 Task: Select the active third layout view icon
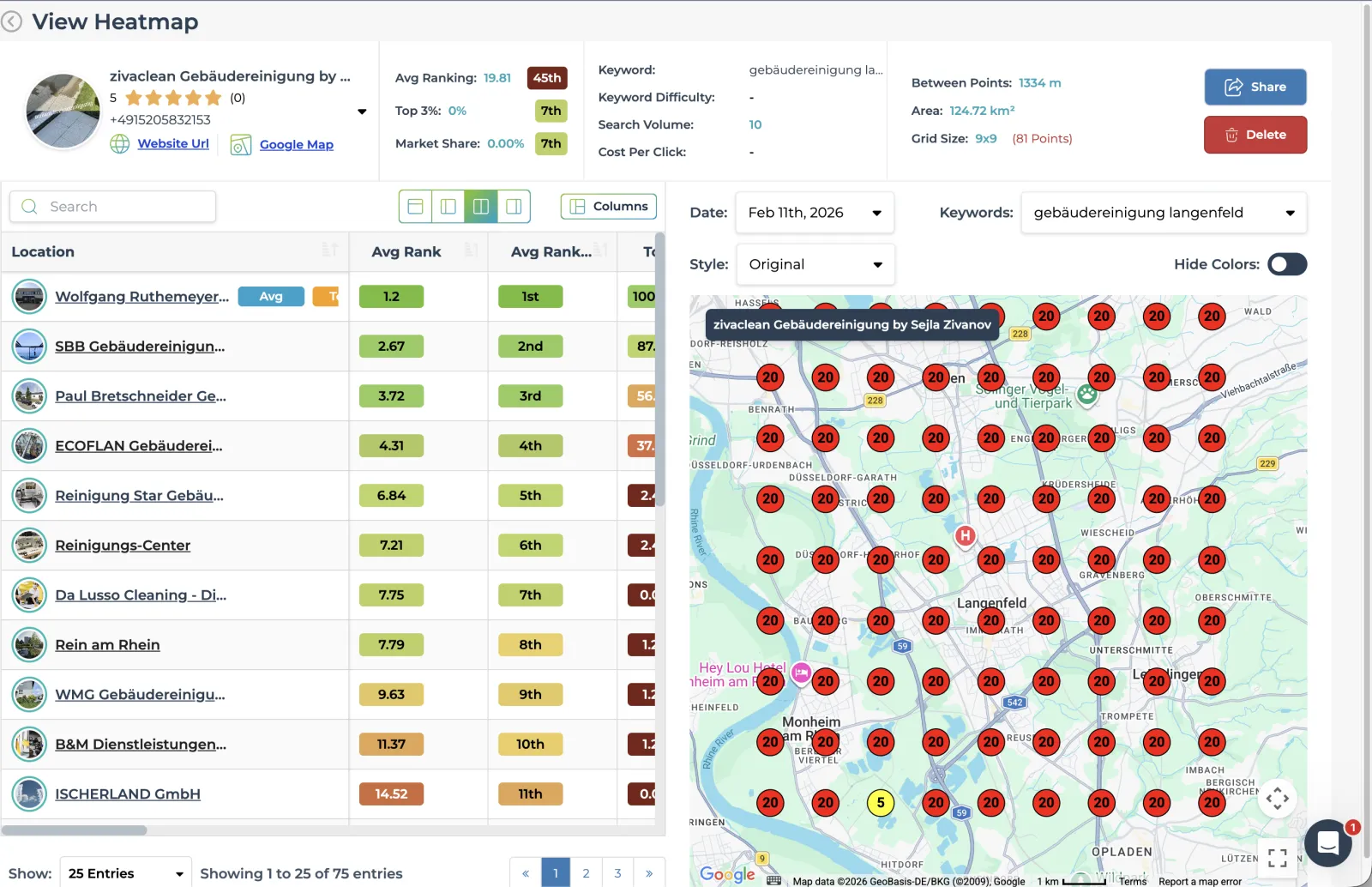(x=481, y=206)
